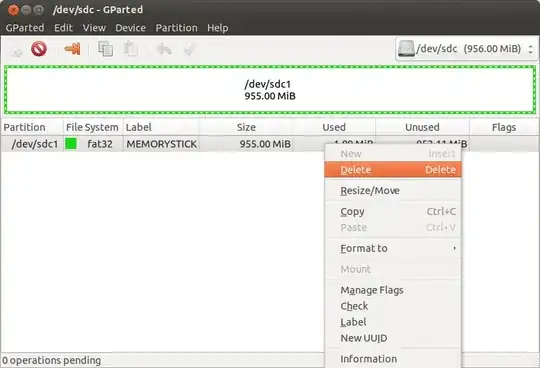Image resolution: width=540 pixels, height=368 pixels.
Task: Click the greyed Mount context menu entry
Action: point(393,269)
